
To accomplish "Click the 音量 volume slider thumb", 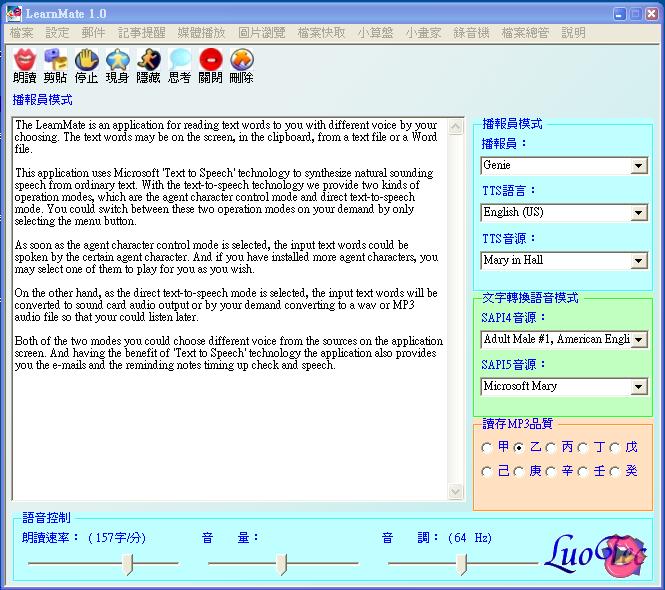I will 281,564.
